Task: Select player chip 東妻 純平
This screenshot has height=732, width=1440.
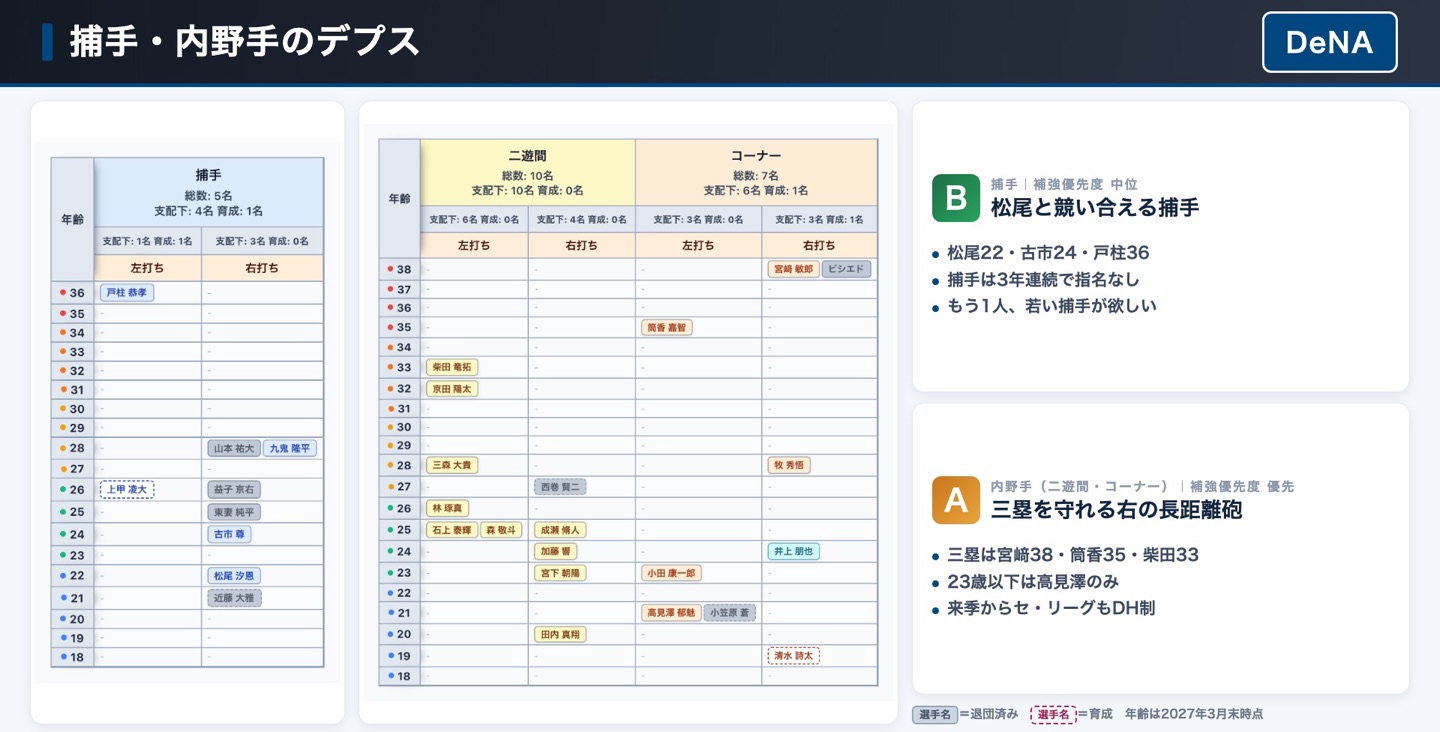Action: point(234,512)
